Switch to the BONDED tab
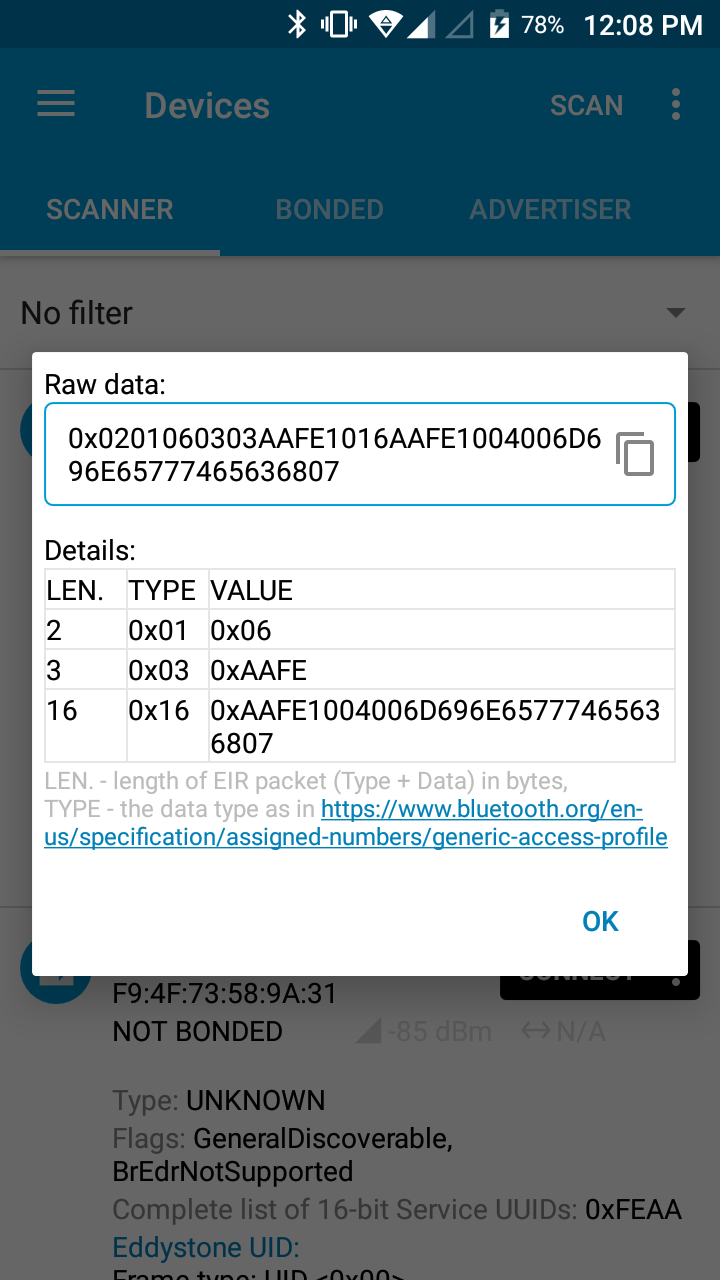Screen dimensions: 720x1280 click(x=330, y=210)
